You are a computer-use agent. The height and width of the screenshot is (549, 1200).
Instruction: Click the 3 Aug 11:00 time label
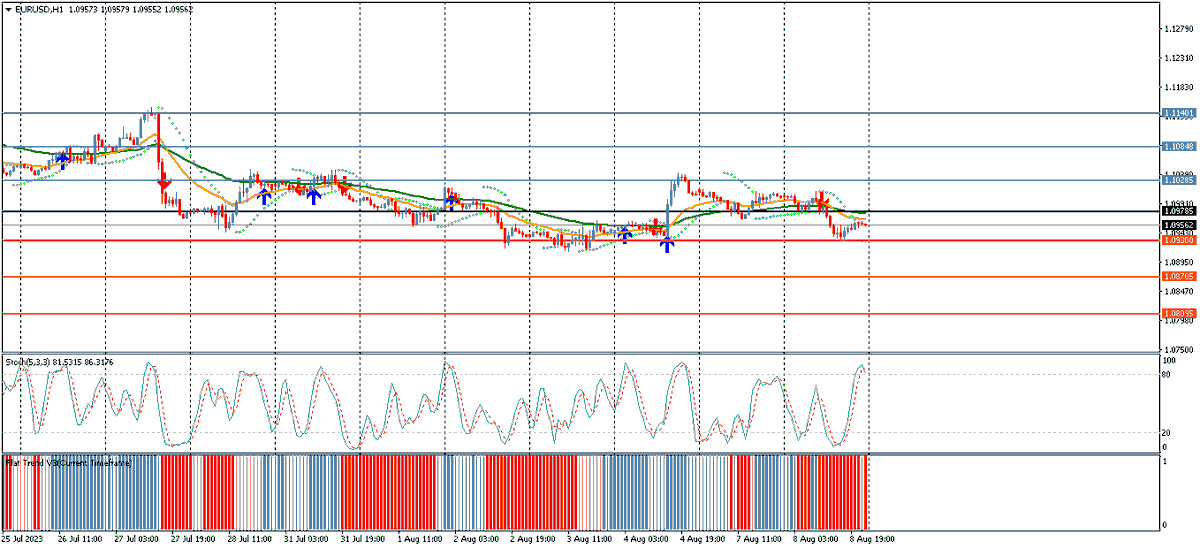(x=591, y=539)
